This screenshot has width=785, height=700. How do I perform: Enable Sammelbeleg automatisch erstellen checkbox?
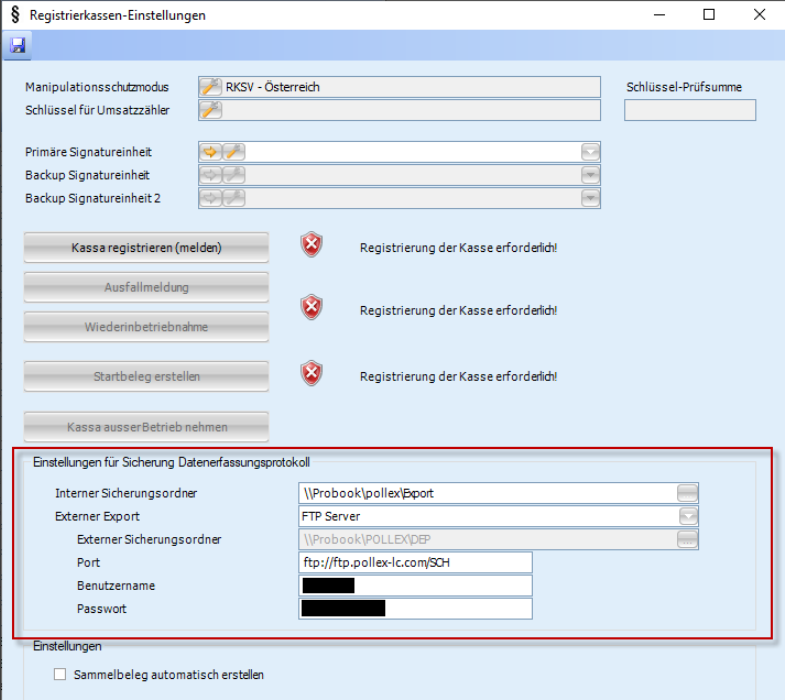coord(59,675)
